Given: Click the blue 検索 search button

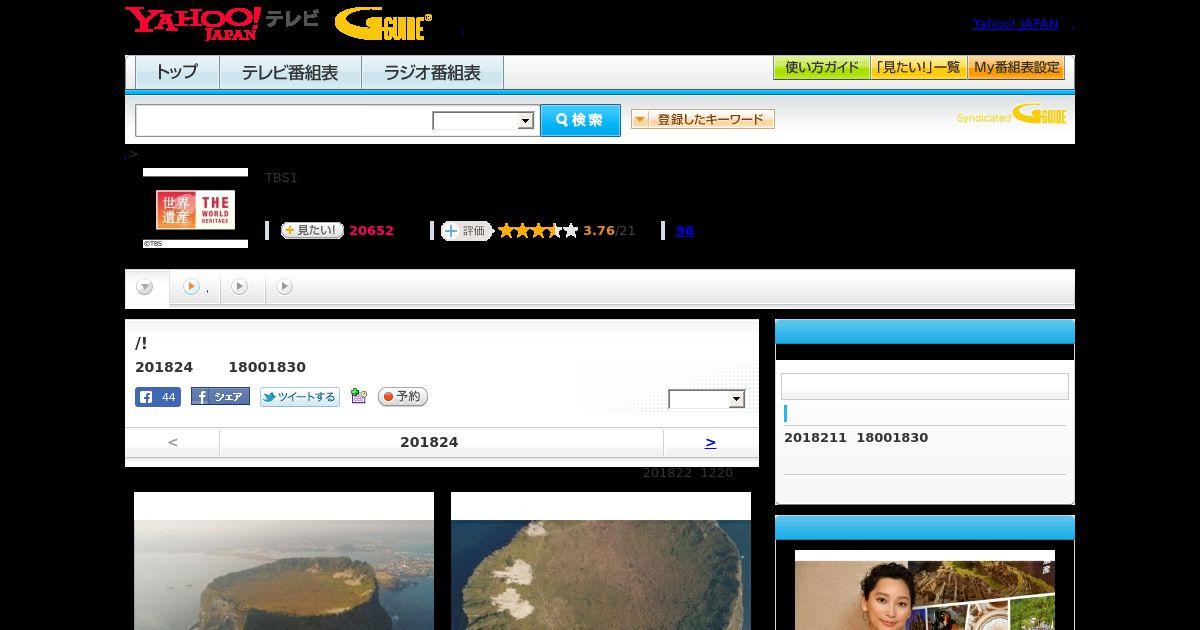Looking at the screenshot, I should click(x=580, y=120).
